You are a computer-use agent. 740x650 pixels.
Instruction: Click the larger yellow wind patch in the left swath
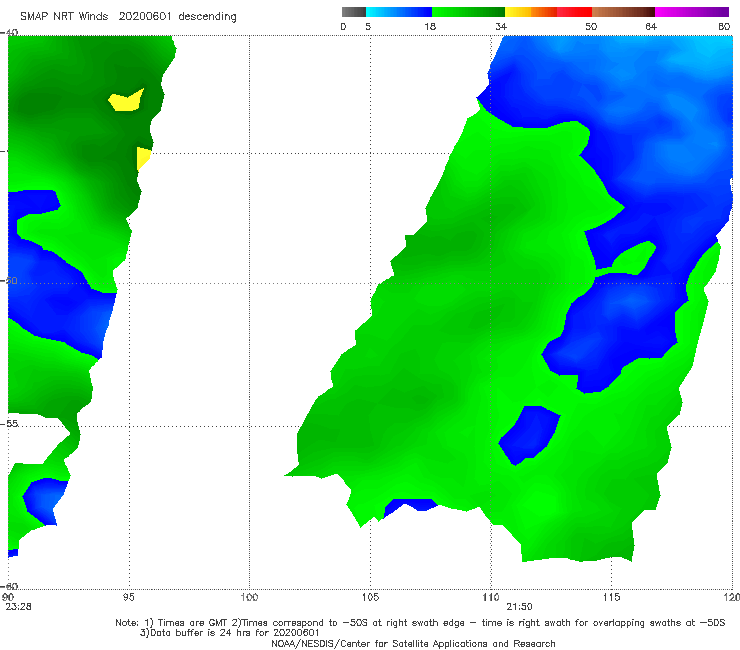[126, 100]
